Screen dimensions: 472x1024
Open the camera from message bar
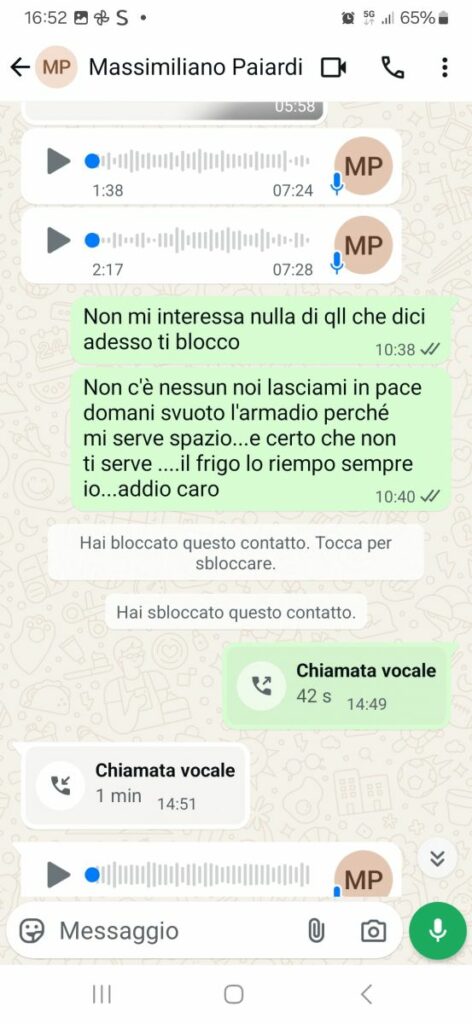pyautogui.click(x=373, y=931)
